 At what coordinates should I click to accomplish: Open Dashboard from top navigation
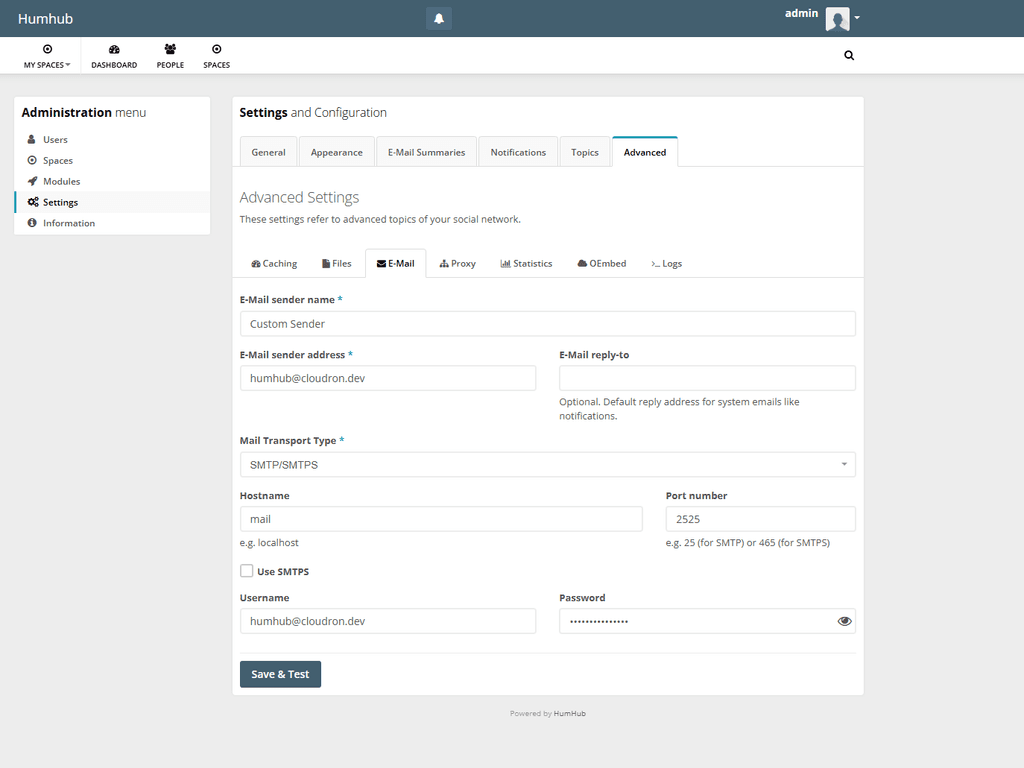[114, 56]
